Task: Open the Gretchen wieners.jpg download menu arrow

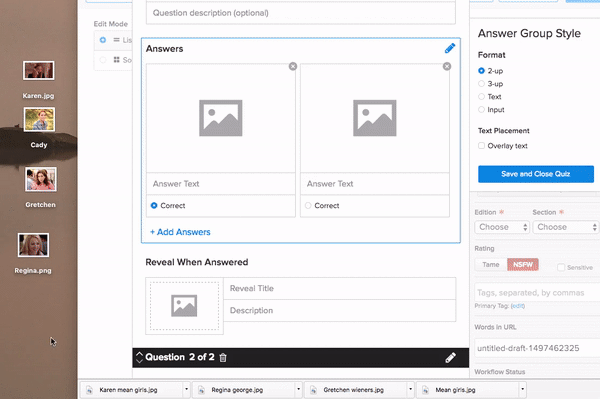Action: click(410, 389)
